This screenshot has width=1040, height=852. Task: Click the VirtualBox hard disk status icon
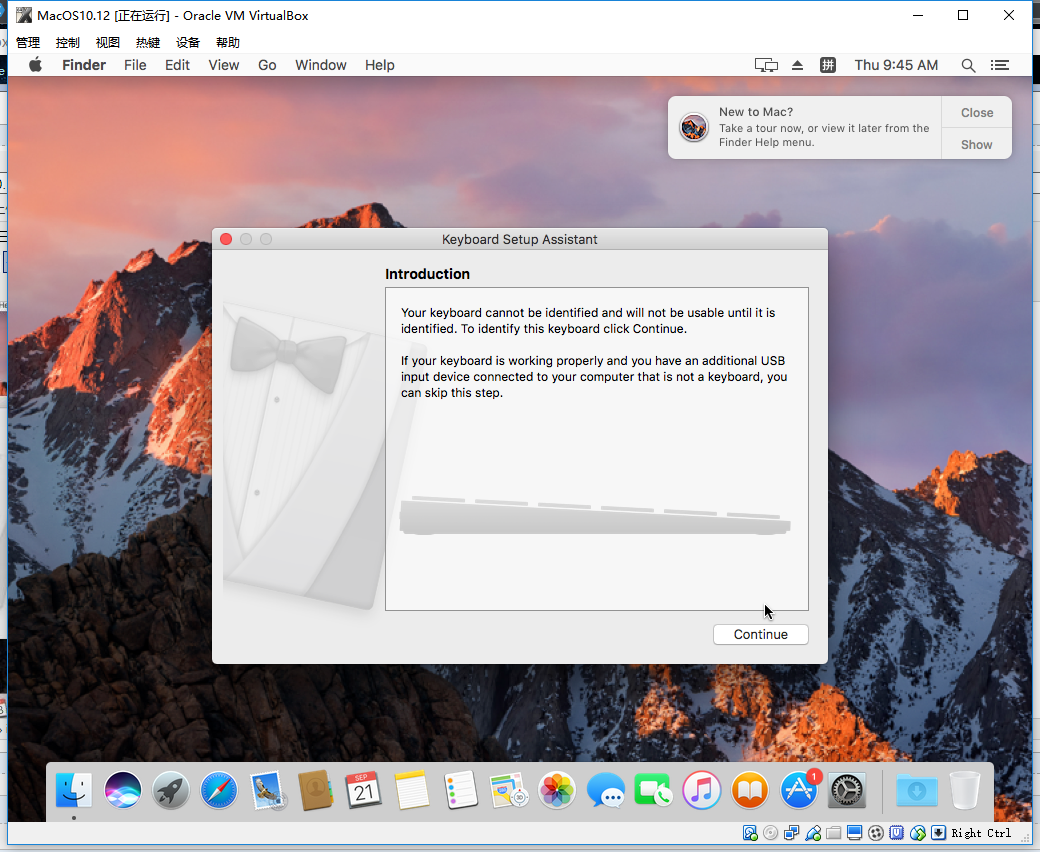pos(750,832)
